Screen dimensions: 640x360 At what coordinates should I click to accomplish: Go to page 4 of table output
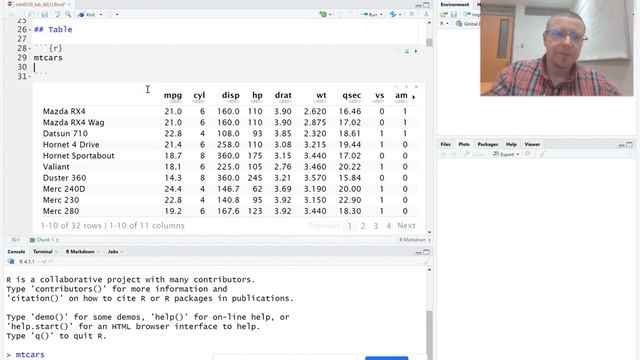[x=389, y=226]
